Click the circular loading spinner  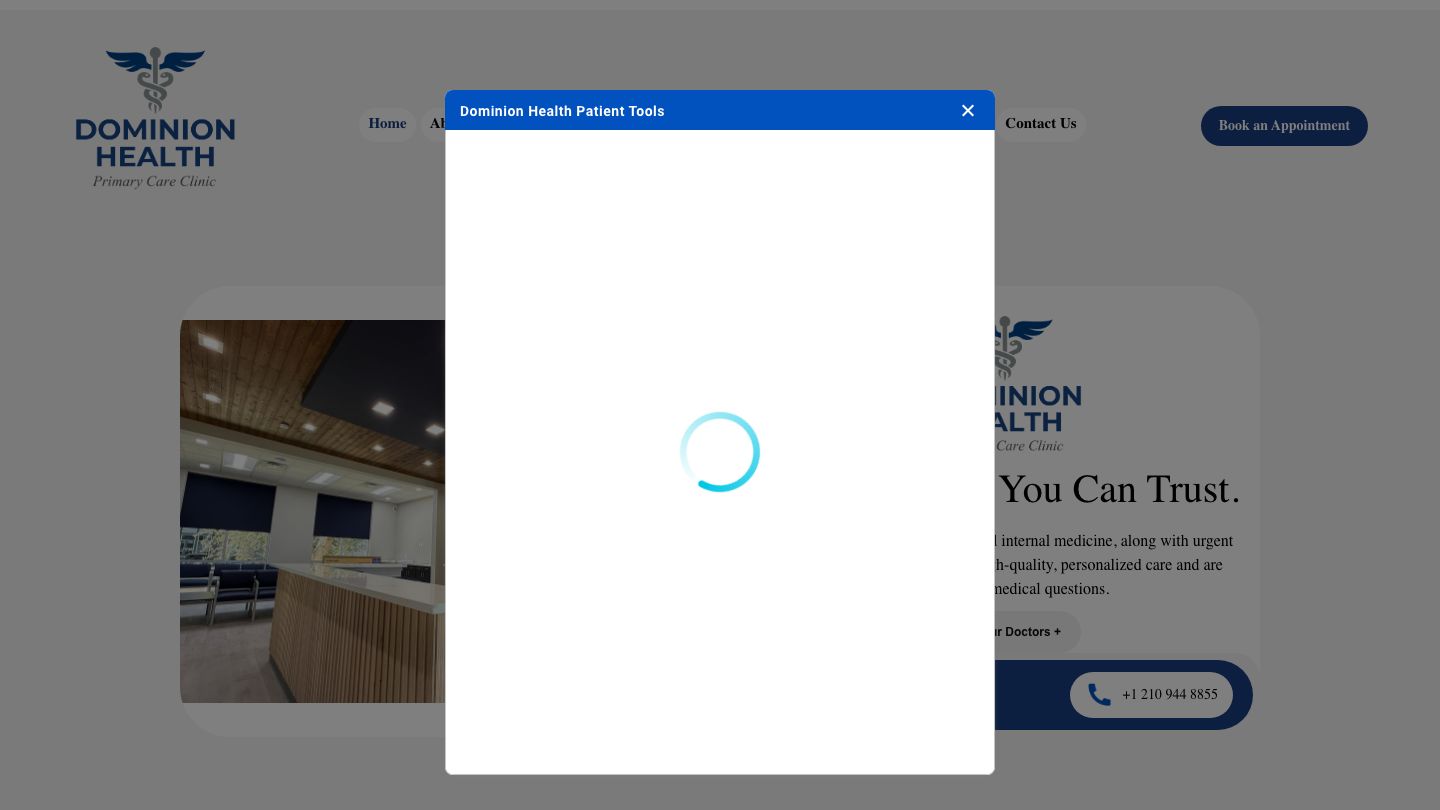click(719, 452)
